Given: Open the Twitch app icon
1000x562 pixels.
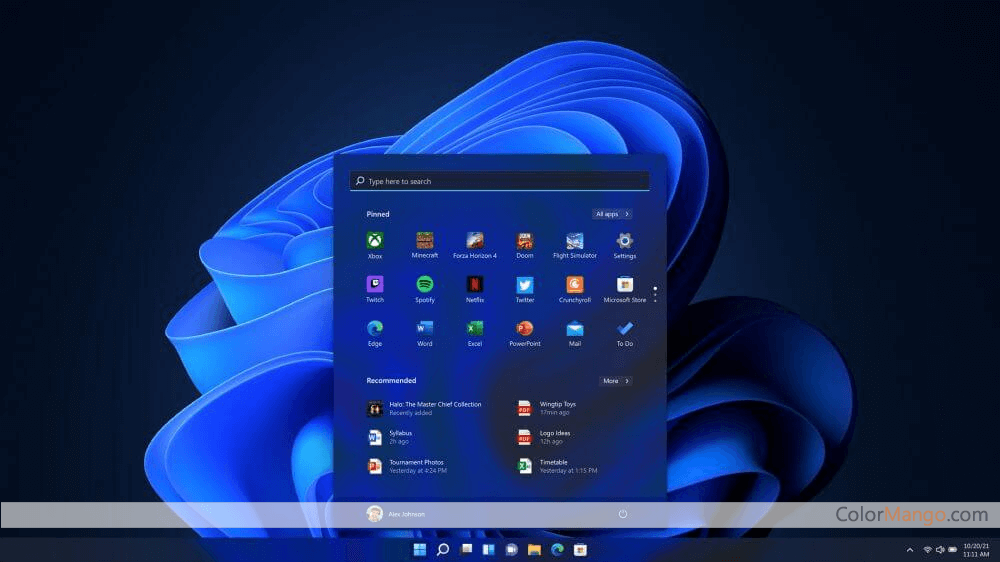Looking at the screenshot, I should pyautogui.click(x=375, y=285).
